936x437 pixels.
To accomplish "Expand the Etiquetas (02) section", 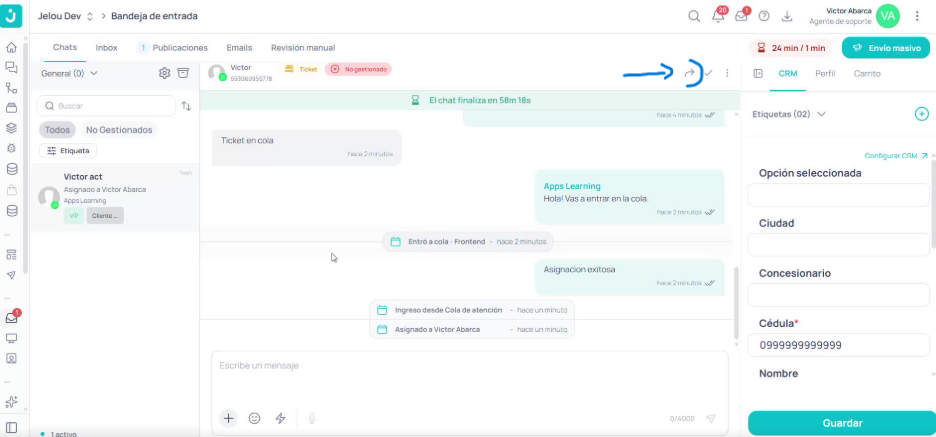I will (789, 114).
